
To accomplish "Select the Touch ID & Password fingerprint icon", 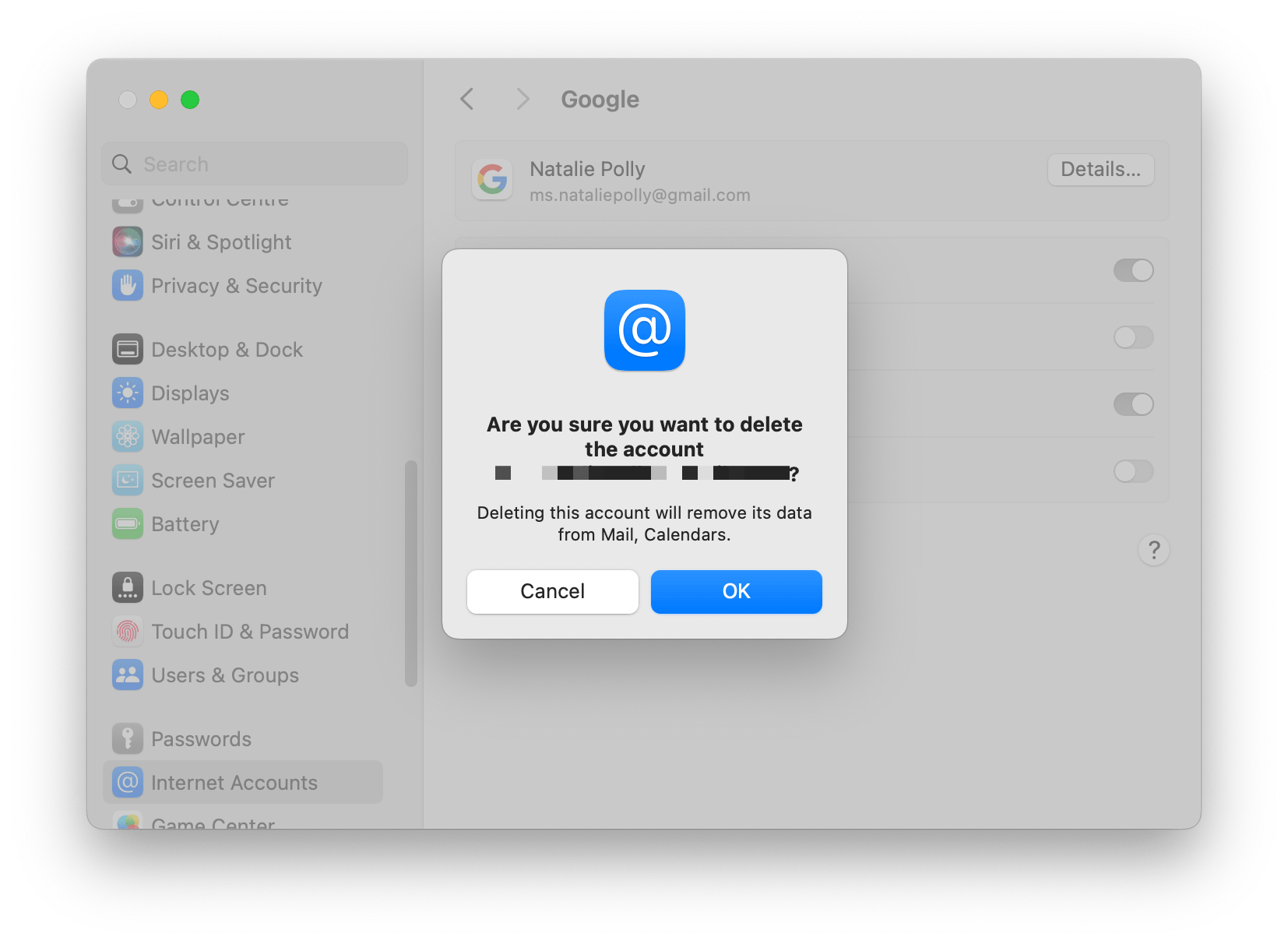I will tap(127, 631).
